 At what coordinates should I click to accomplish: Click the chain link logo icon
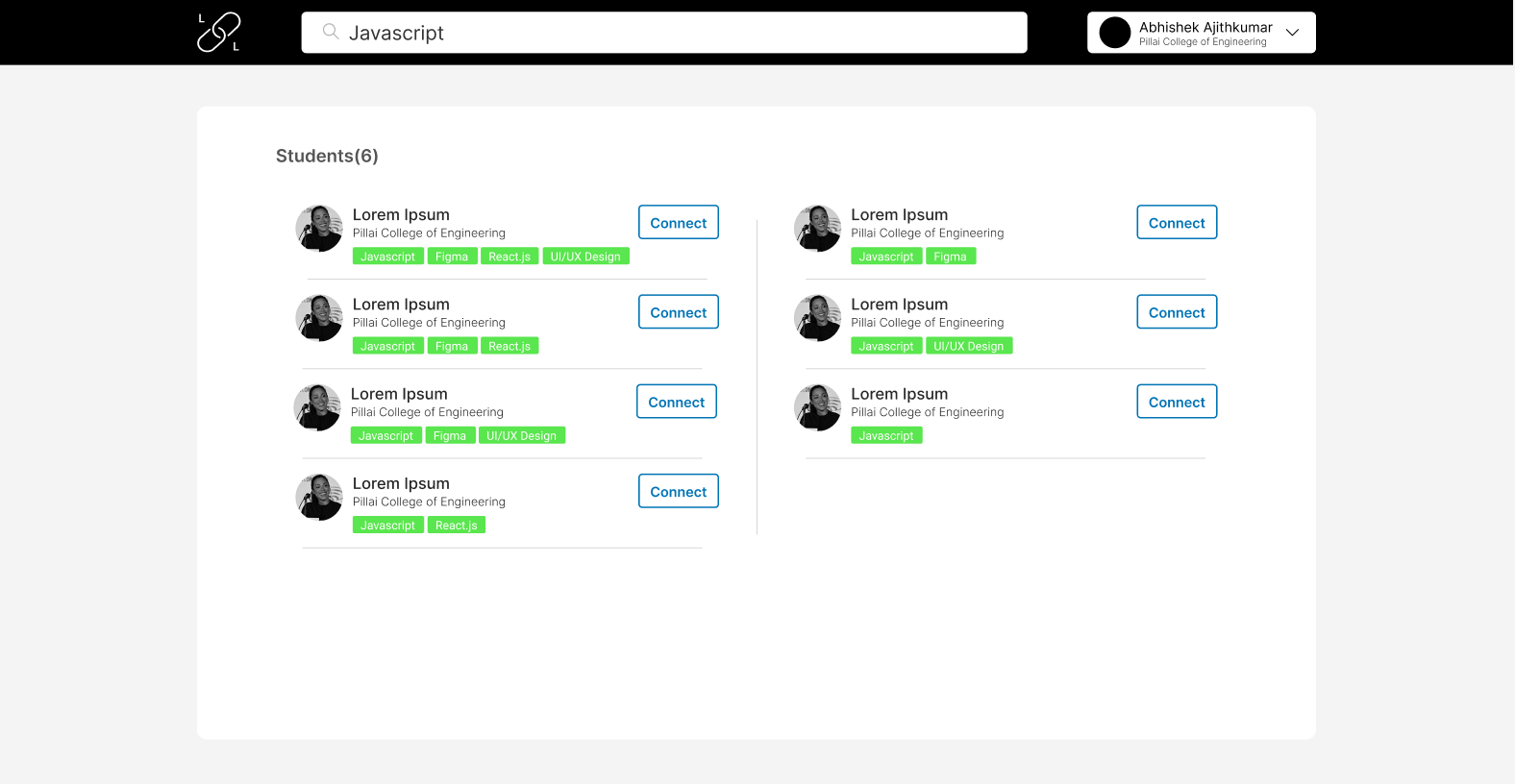219,32
